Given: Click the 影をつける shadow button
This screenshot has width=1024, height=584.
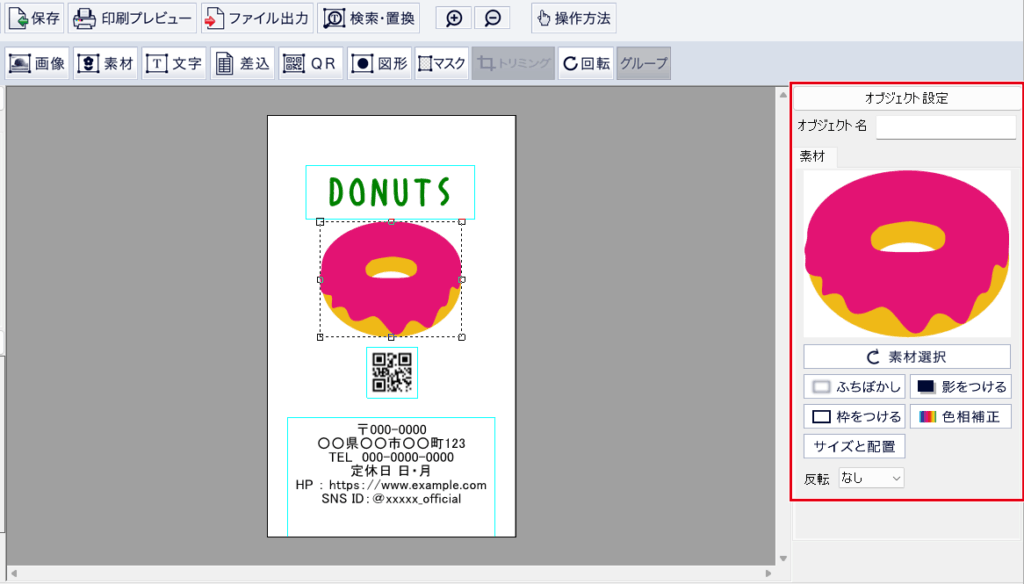Looking at the screenshot, I should (x=960, y=386).
